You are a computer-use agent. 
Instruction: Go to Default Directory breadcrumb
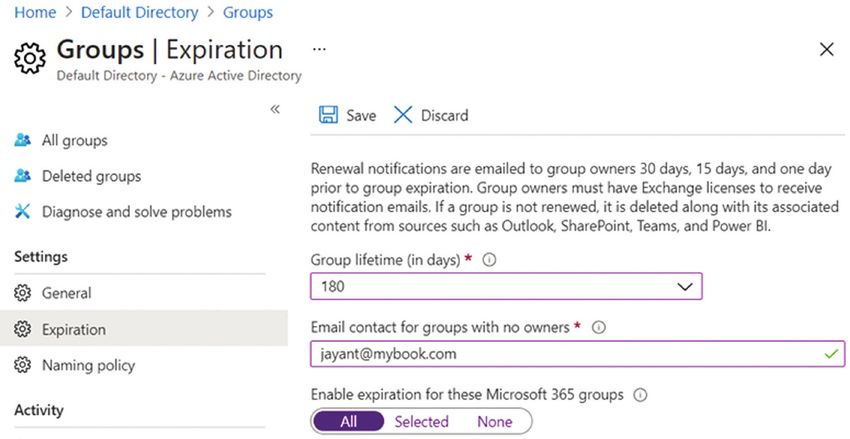(x=139, y=12)
